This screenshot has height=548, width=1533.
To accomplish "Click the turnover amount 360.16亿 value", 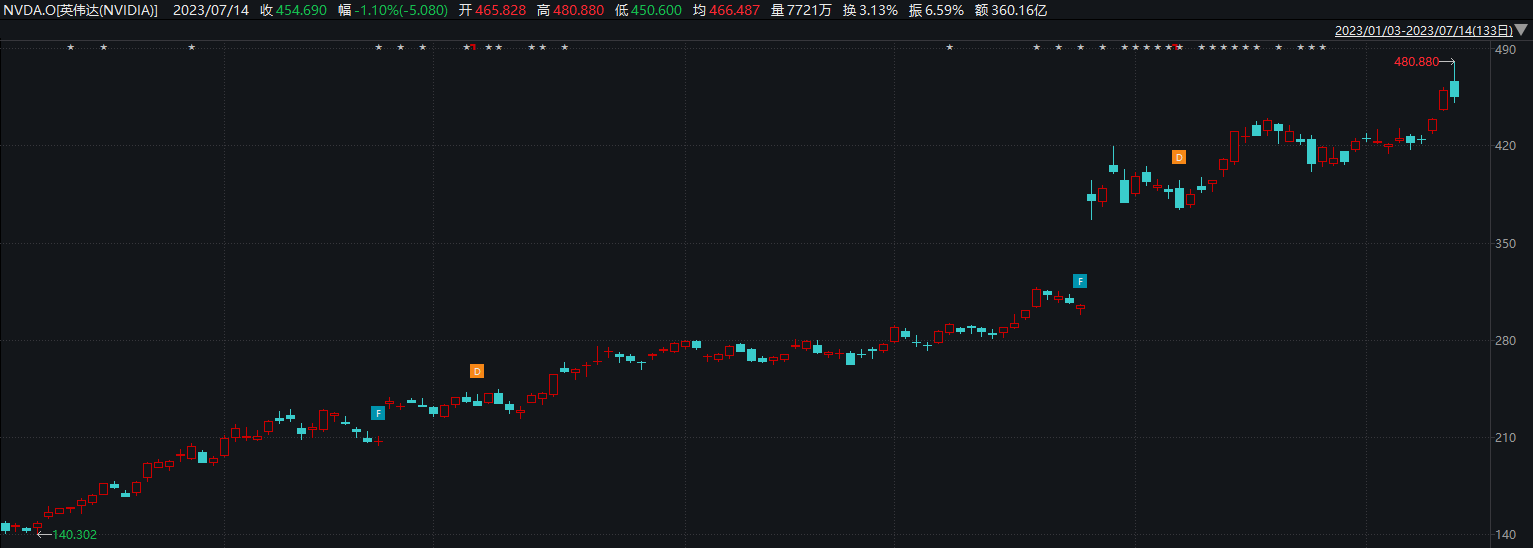I will [1011, 10].
